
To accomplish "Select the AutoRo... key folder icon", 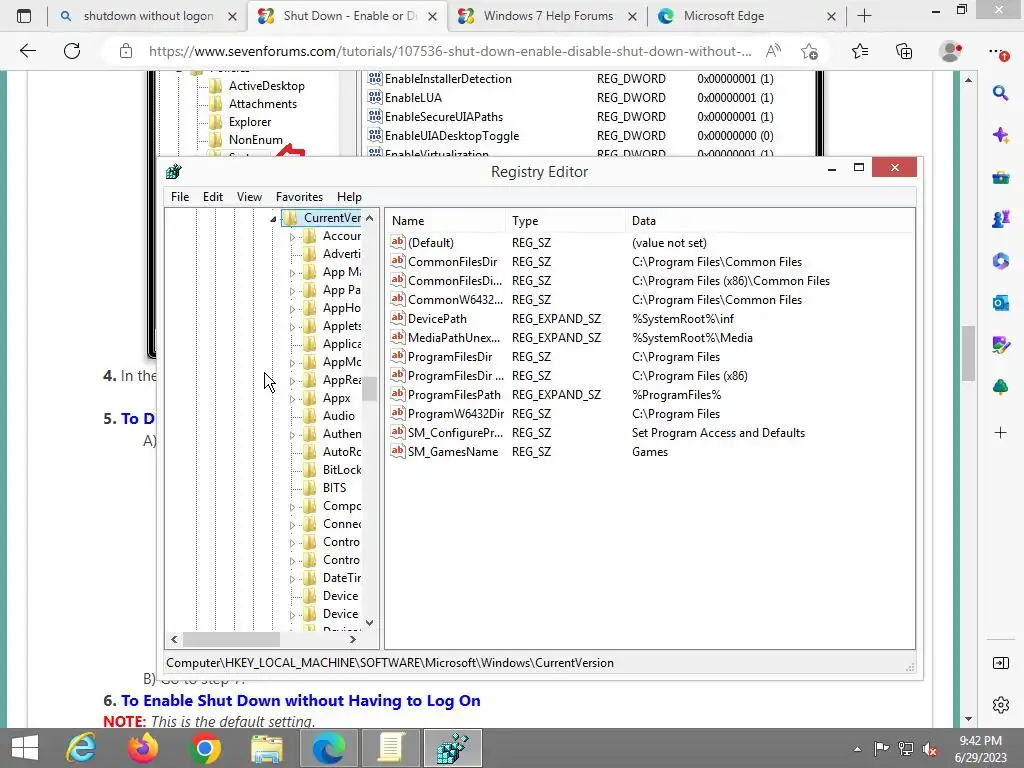I will [310, 451].
